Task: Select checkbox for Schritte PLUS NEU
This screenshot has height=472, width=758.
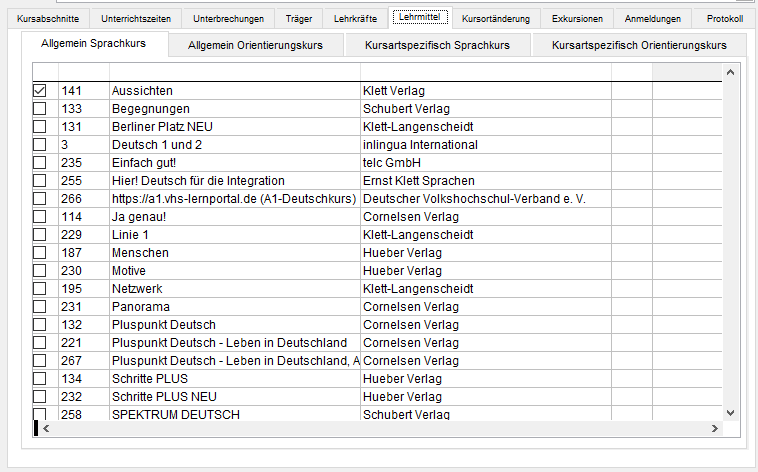Action: pos(40,397)
